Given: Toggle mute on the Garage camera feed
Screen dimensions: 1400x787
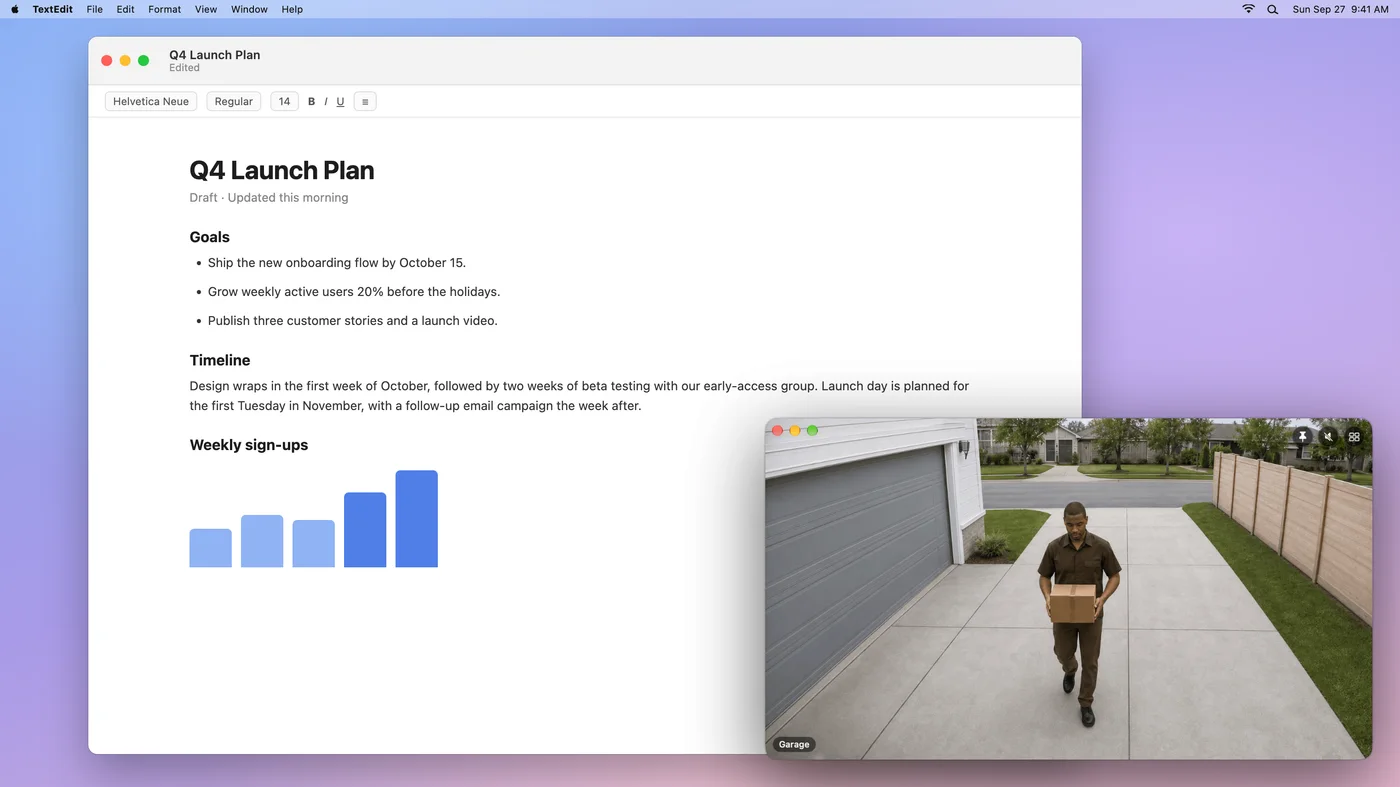Looking at the screenshot, I should pyautogui.click(x=1328, y=437).
